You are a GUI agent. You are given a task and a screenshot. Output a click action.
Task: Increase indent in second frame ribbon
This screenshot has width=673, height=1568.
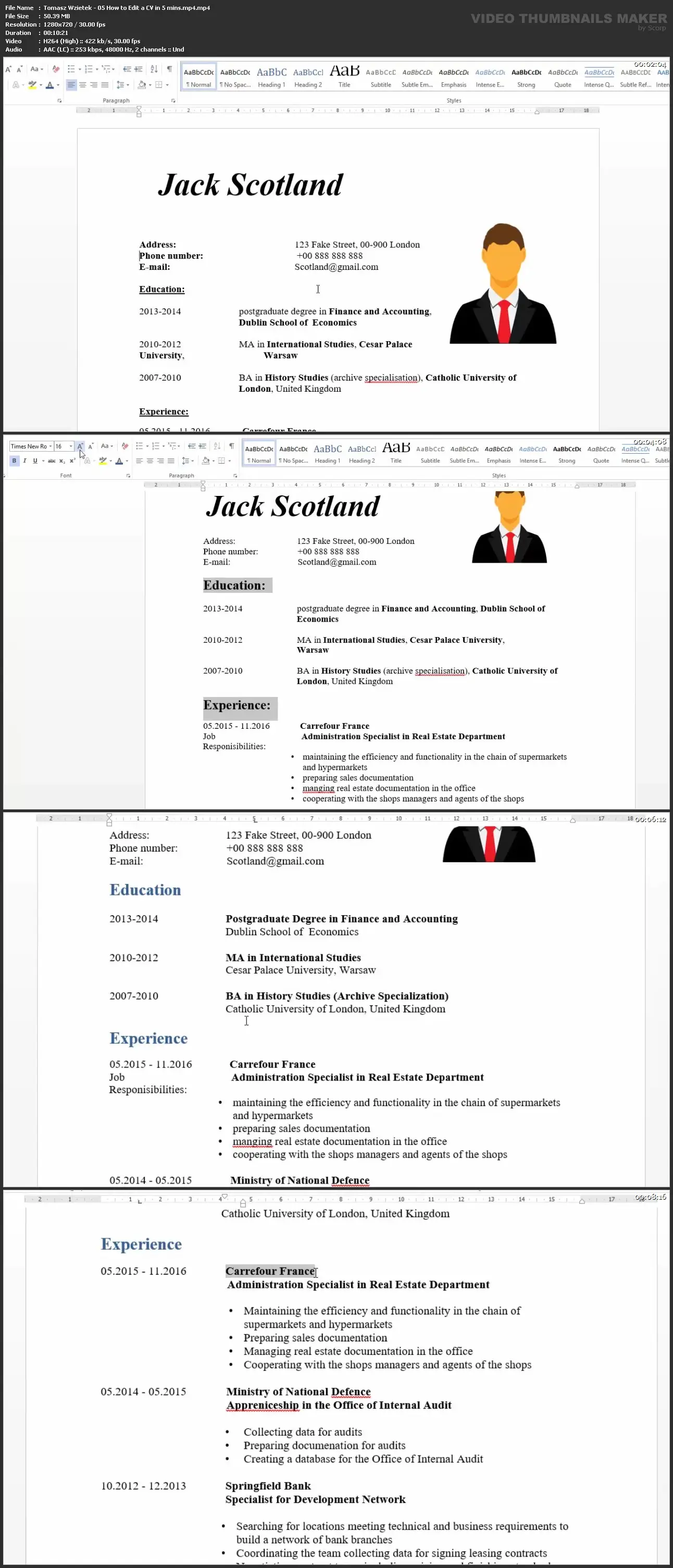[x=203, y=446]
